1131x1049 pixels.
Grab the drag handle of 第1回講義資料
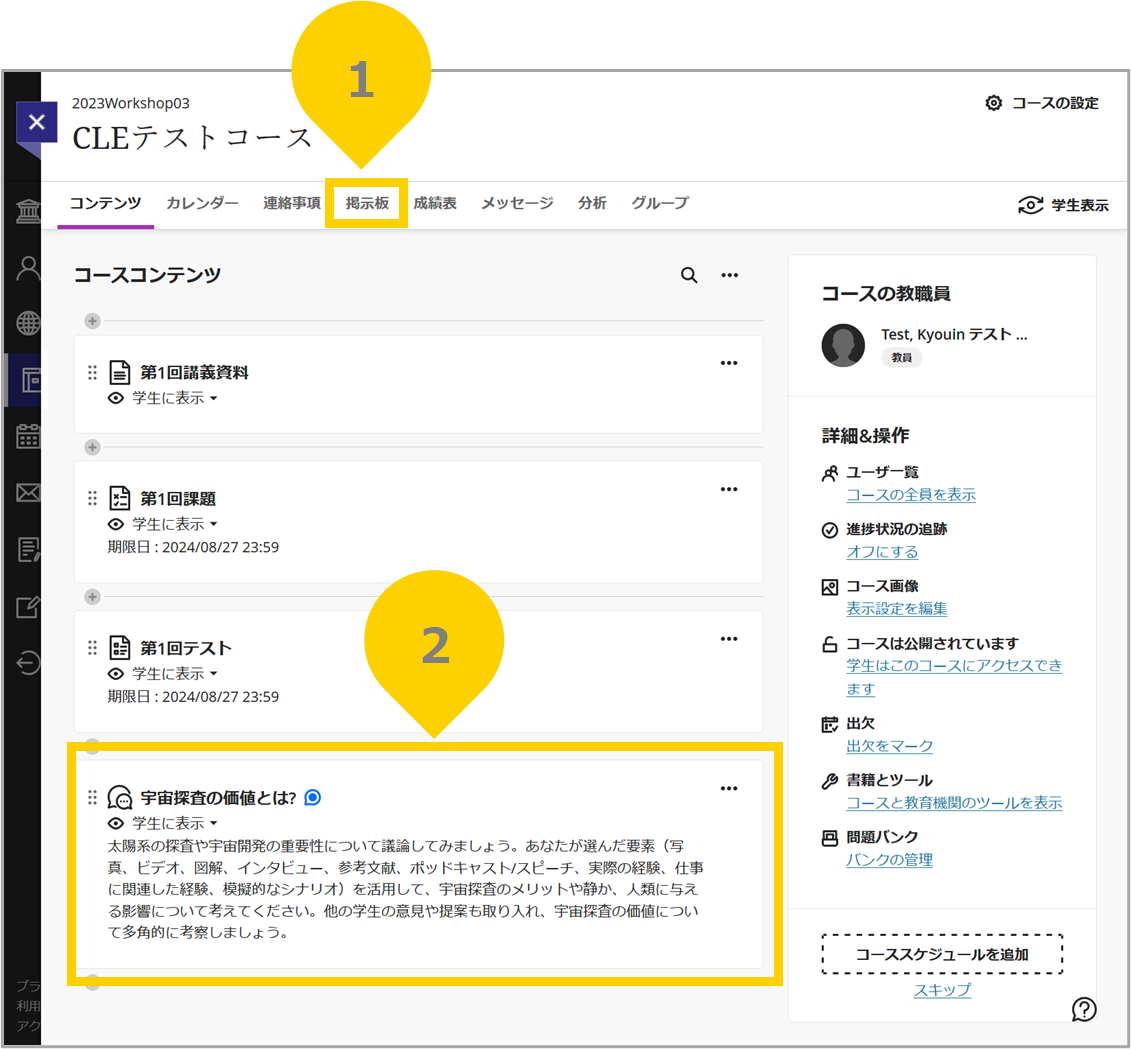pos(92,372)
